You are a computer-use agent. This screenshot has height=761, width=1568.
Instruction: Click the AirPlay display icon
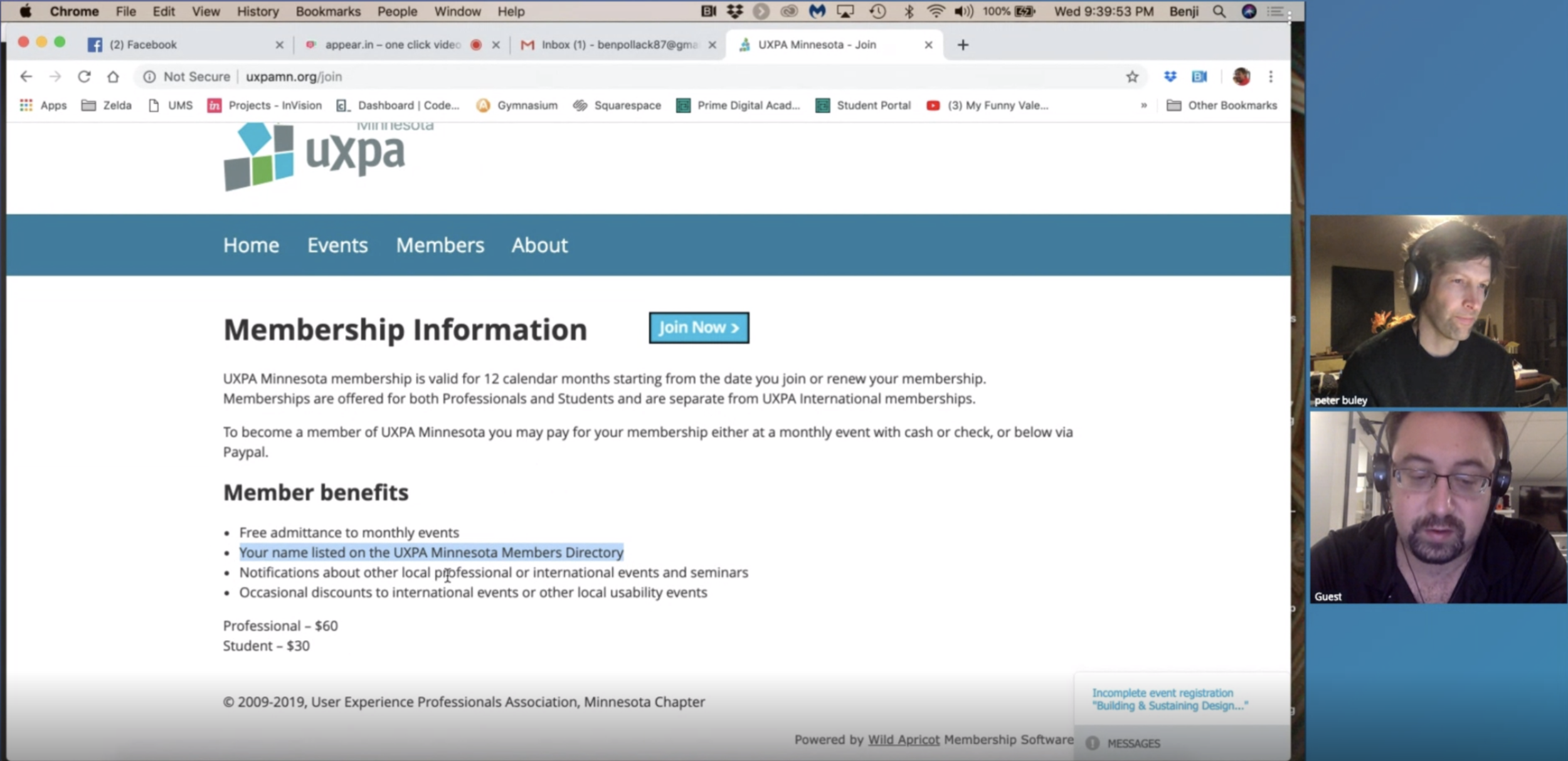[845, 11]
